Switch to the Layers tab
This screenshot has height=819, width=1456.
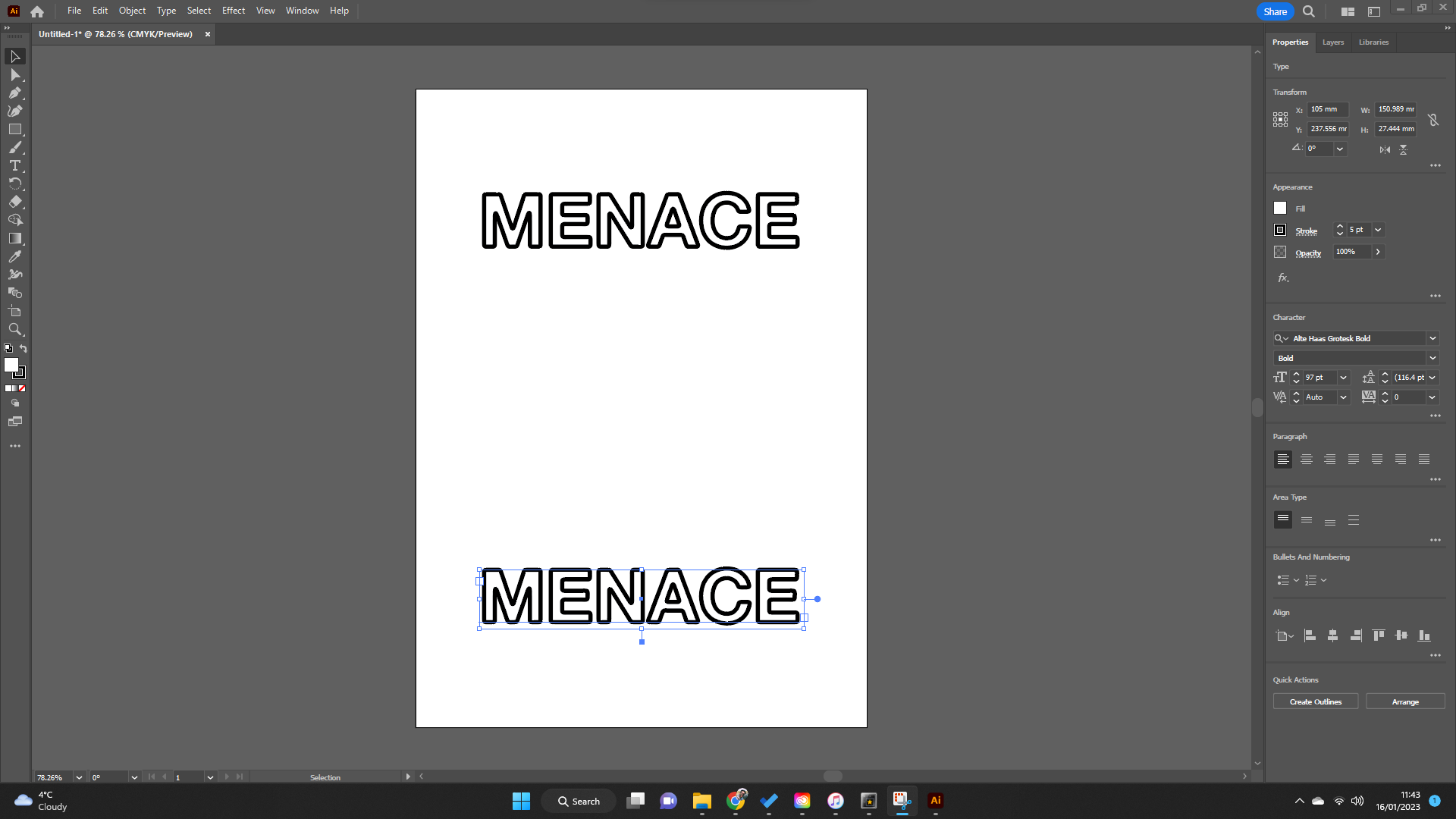coord(1333,42)
